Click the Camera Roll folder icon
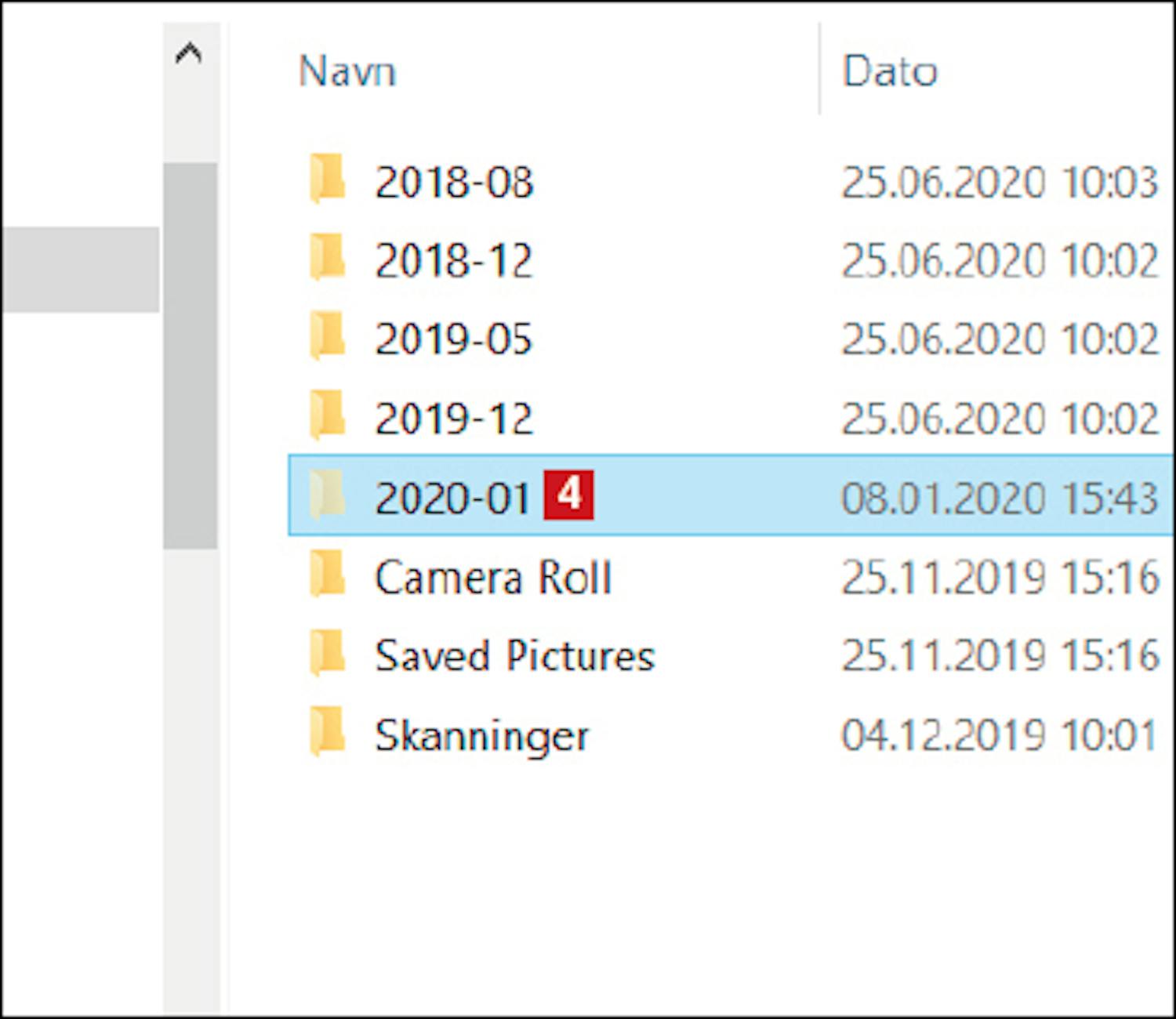1176x1019 pixels. (327, 575)
